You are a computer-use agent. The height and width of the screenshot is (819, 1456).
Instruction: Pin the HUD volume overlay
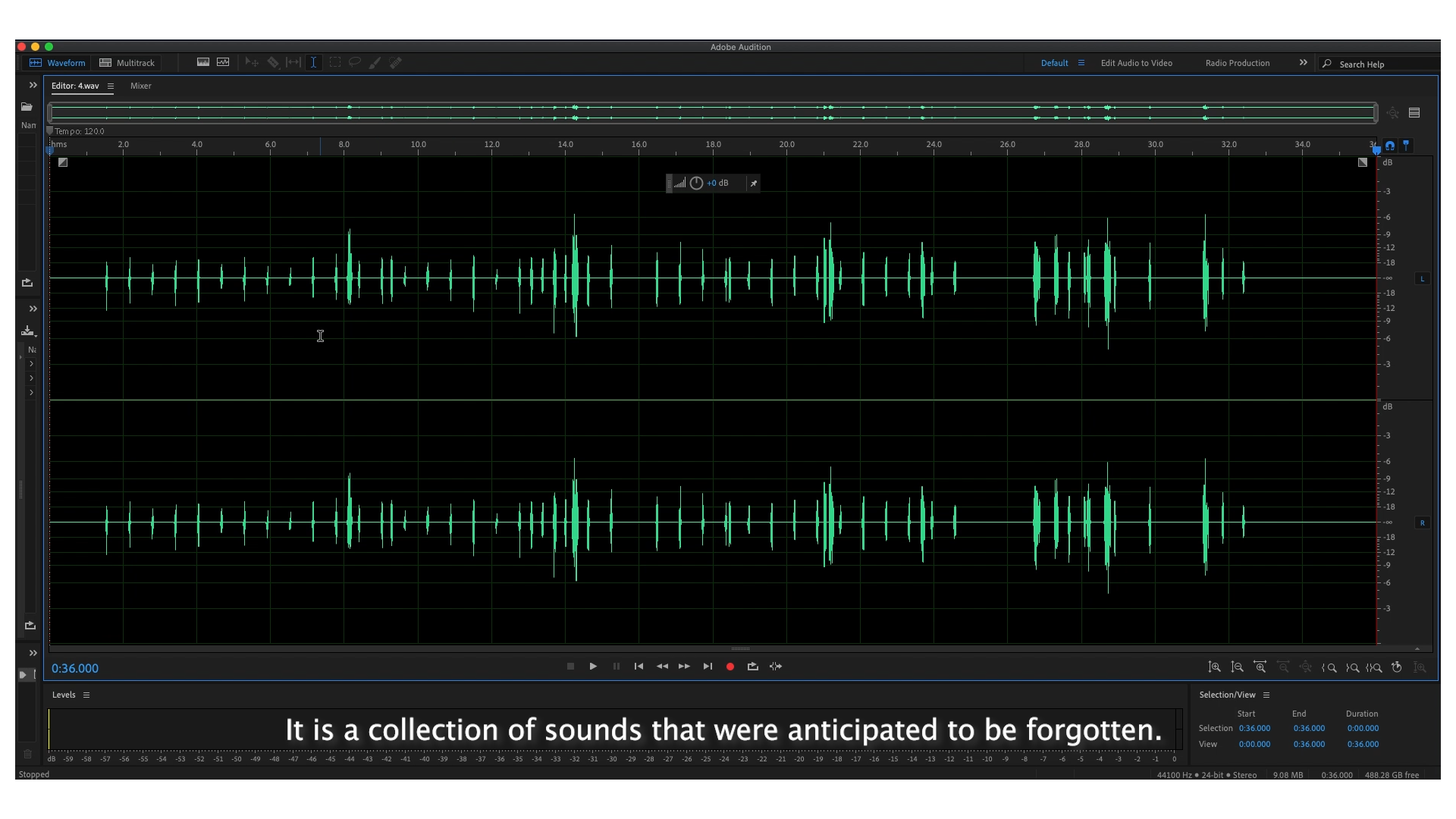(x=753, y=184)
